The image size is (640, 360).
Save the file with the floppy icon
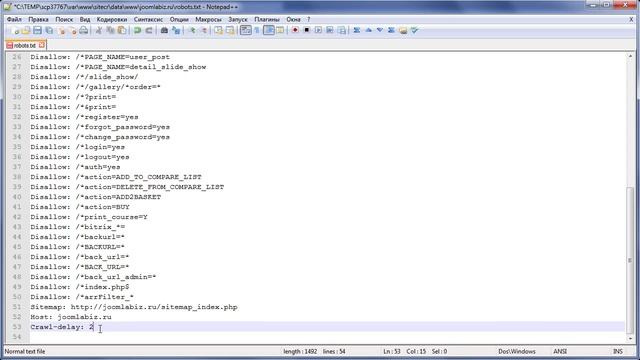pos(37,31)
